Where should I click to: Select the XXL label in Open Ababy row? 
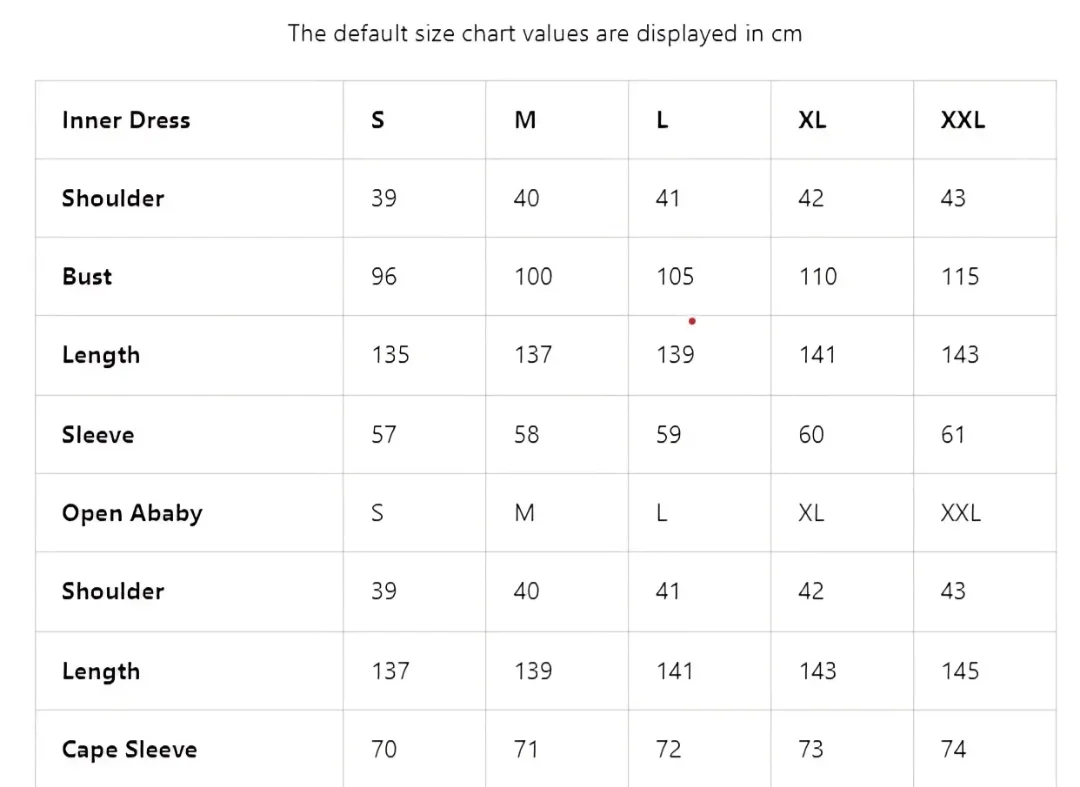point(961,513)
